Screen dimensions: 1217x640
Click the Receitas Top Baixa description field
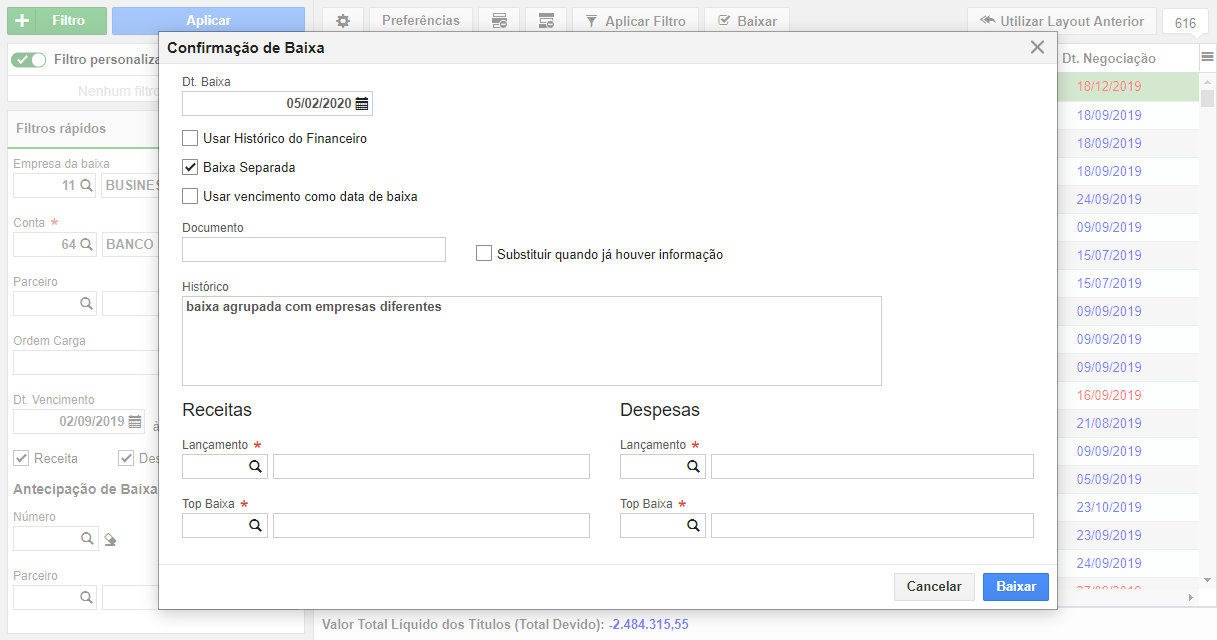pos(431,526)
